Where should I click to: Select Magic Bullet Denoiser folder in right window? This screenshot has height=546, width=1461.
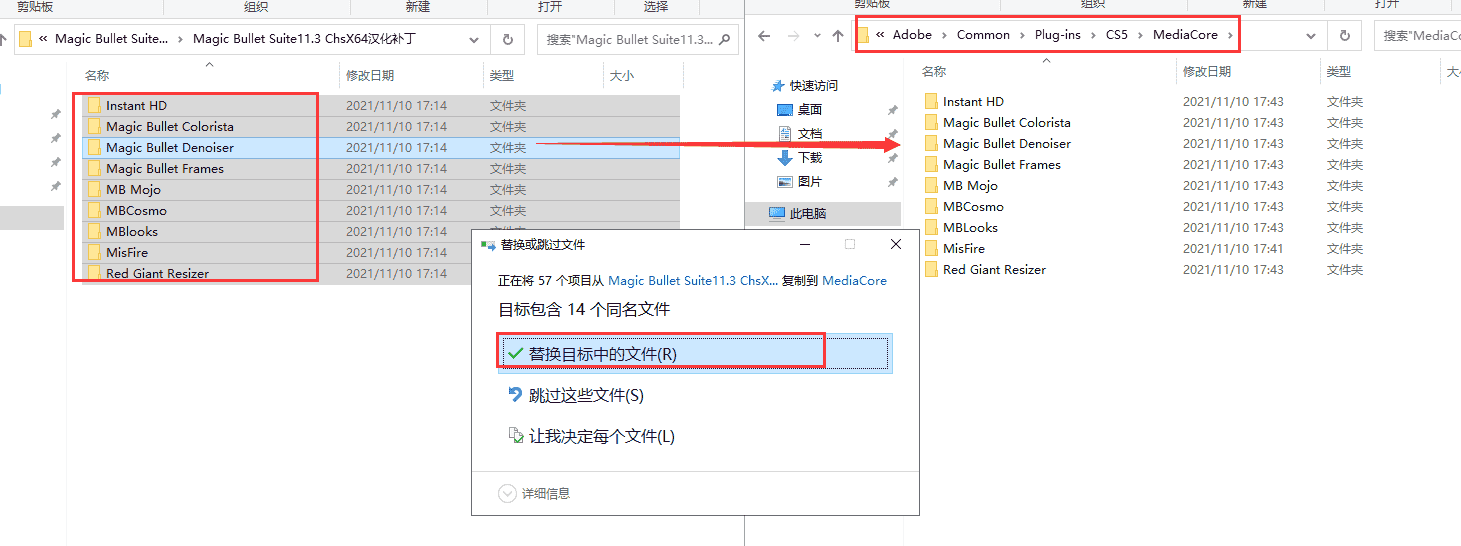tap(1007, 143)
